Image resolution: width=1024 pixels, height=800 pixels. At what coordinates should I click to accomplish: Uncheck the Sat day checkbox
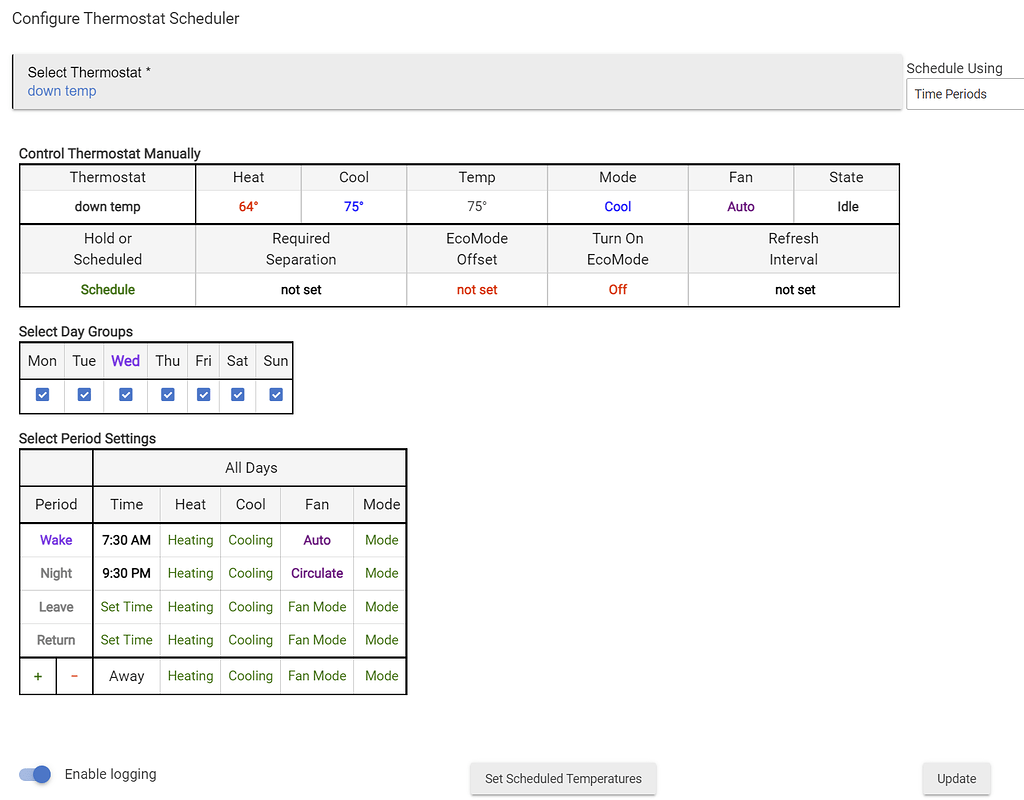click(237, 395)
